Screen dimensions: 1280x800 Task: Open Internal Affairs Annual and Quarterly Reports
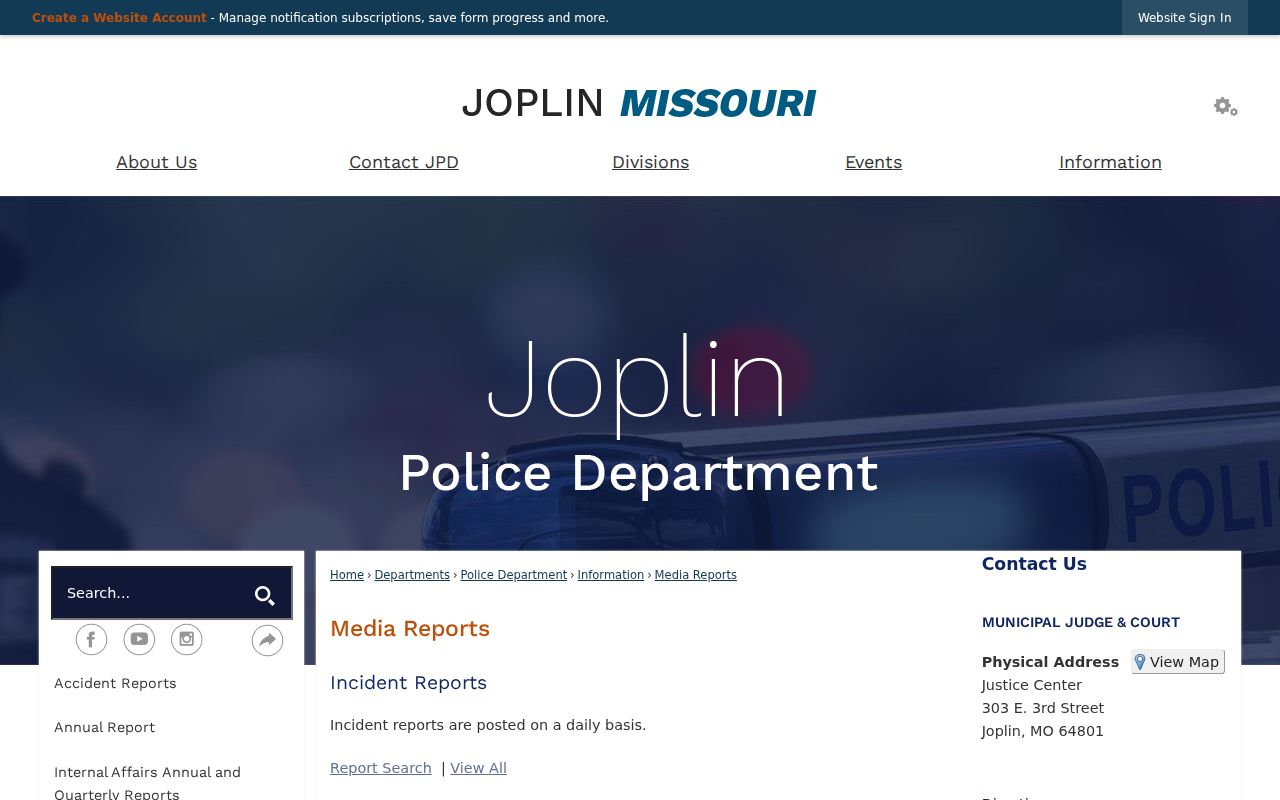tap(147, 782)
